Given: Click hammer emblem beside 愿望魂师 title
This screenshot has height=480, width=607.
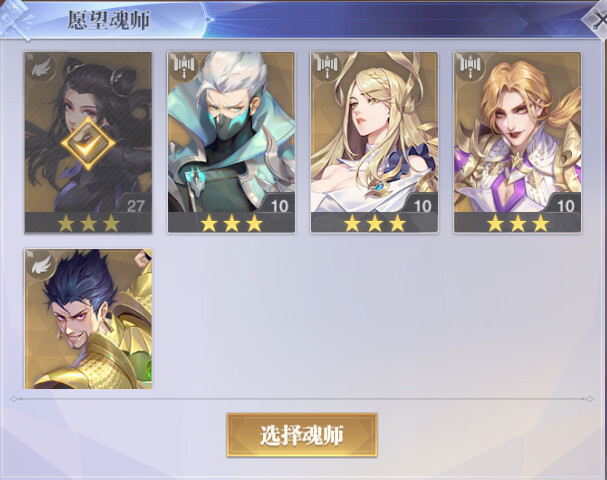Looking at the screenshot, I should (x=15, y=20).
